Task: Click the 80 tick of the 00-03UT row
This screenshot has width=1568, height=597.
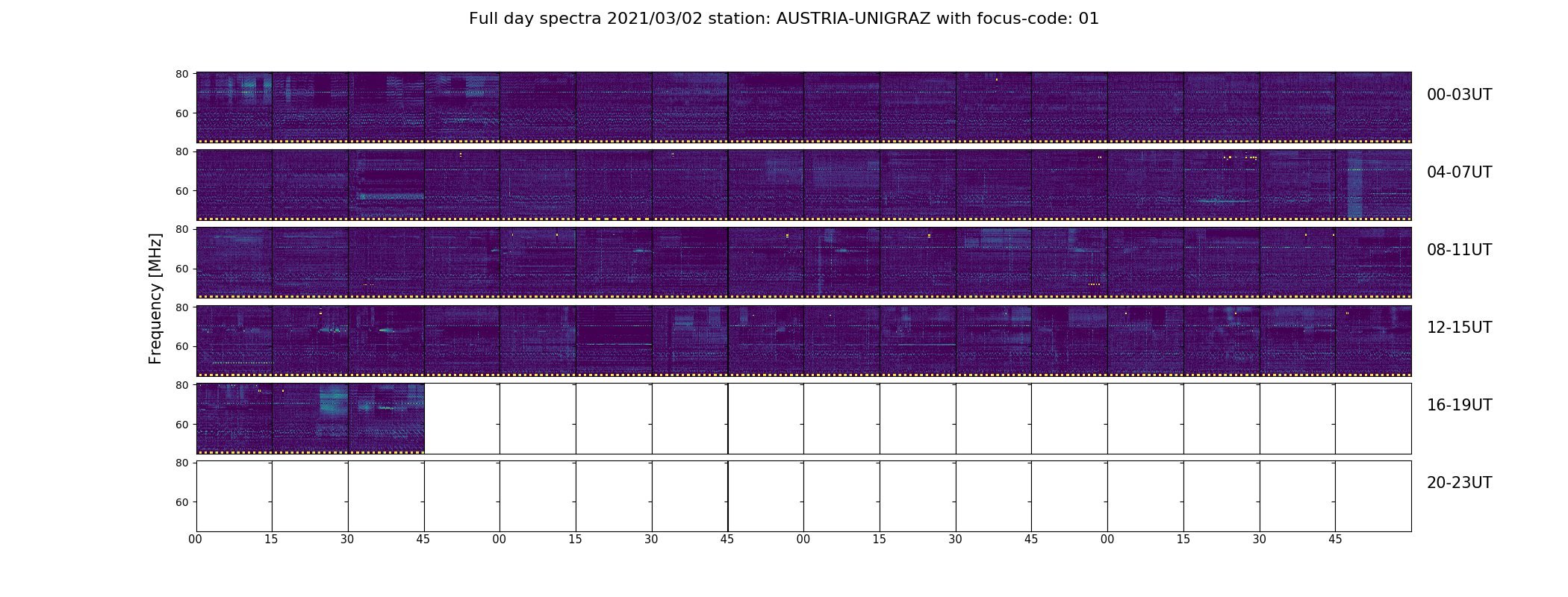Action: point(181,74)
